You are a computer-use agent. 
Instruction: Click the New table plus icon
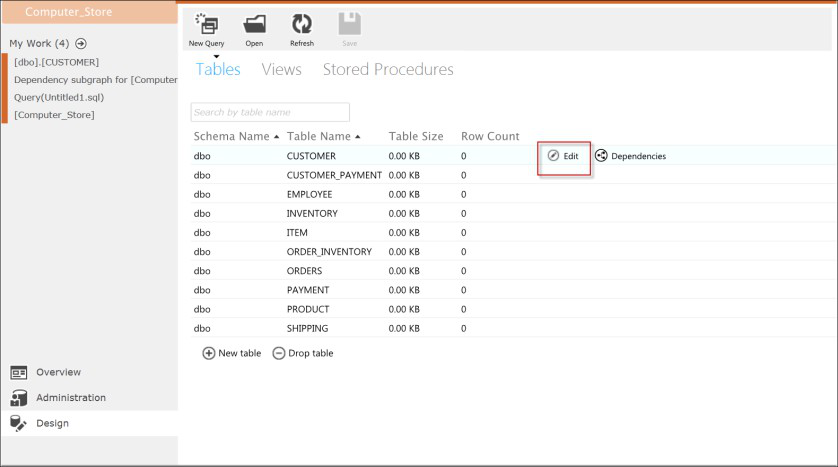point(209,353)
